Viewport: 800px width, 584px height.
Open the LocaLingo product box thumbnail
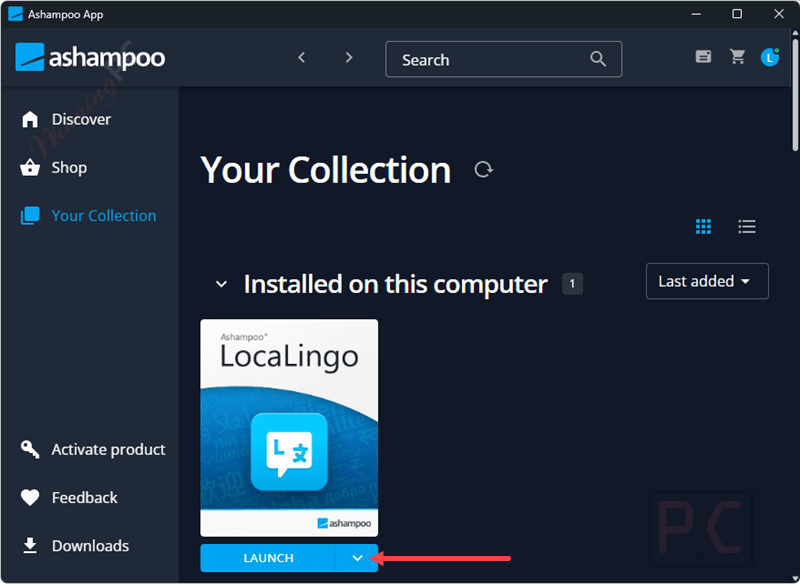(x=289, y=428)
